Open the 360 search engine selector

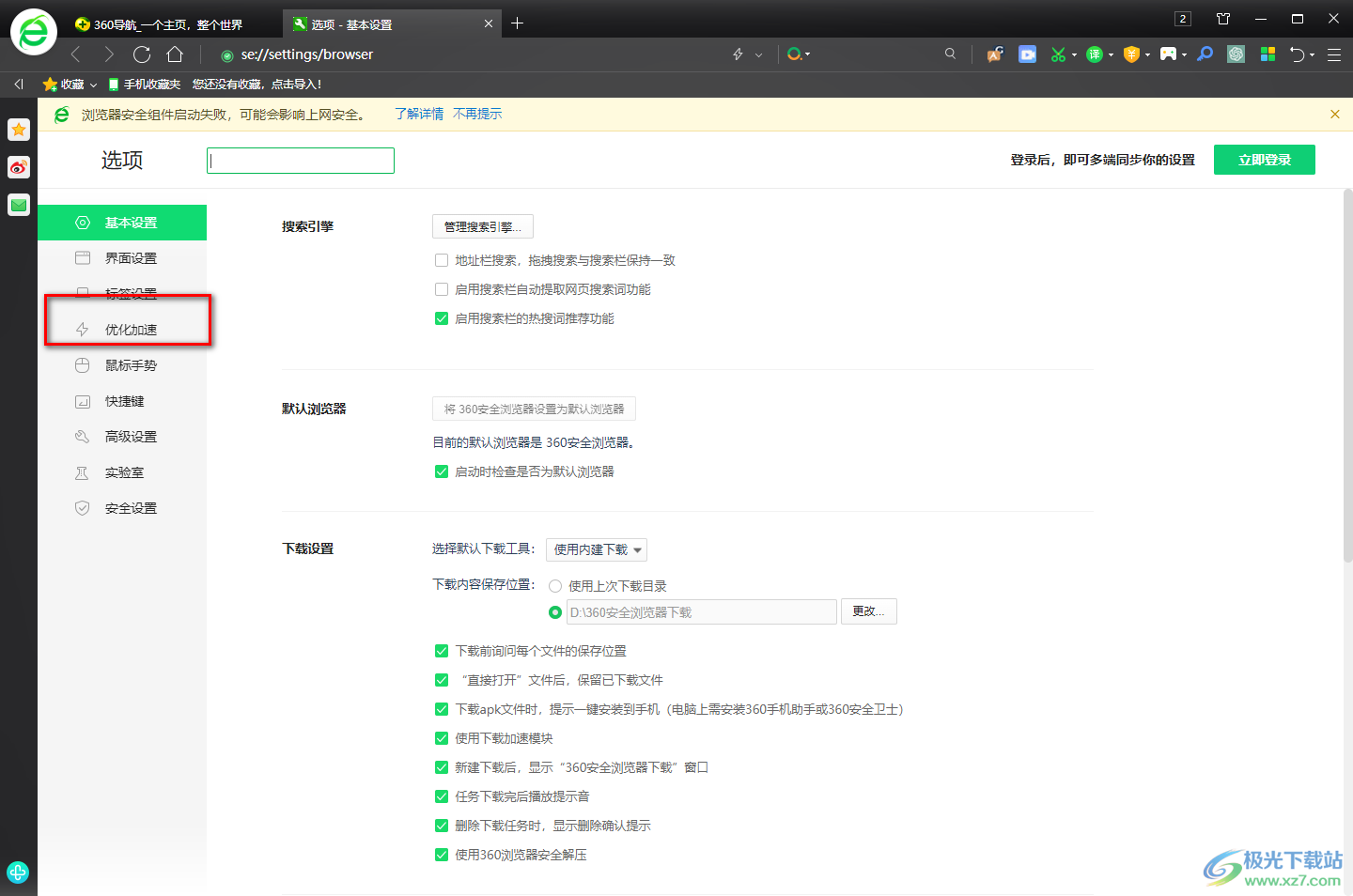(x=798, y=54)
